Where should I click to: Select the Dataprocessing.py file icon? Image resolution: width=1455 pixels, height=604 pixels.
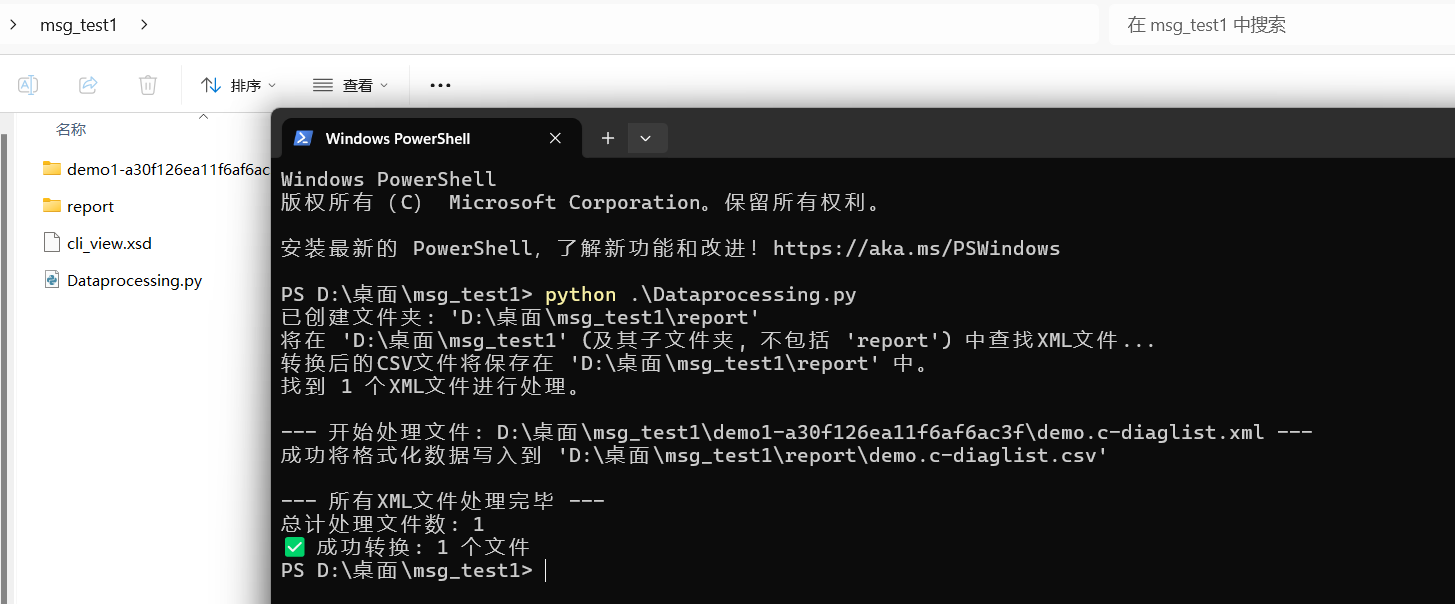[x=52, y=280]
